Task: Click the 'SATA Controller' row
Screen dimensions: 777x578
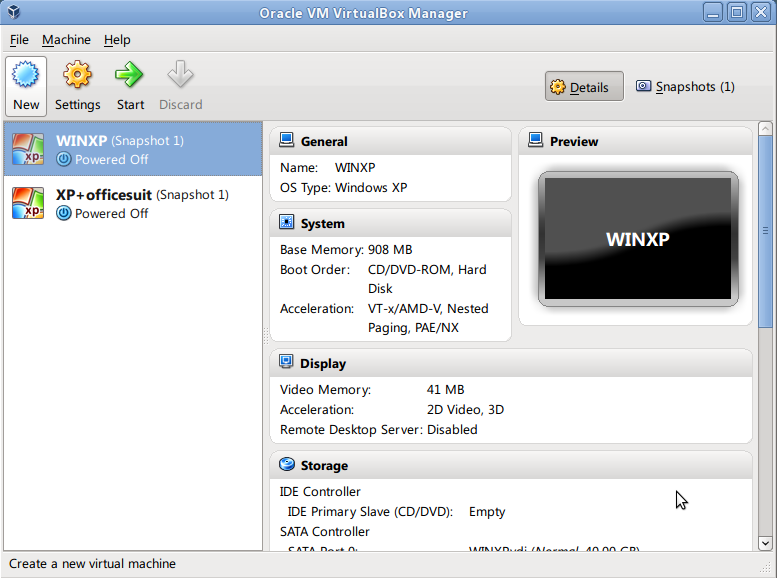Action: [325, 531]
